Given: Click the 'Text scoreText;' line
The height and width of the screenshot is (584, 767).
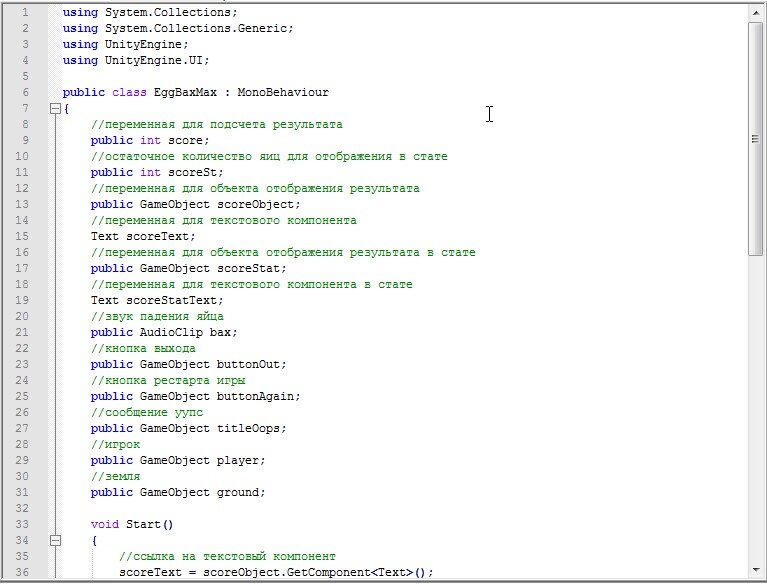Looking at the screenshot, I should (x=143, y=236).
